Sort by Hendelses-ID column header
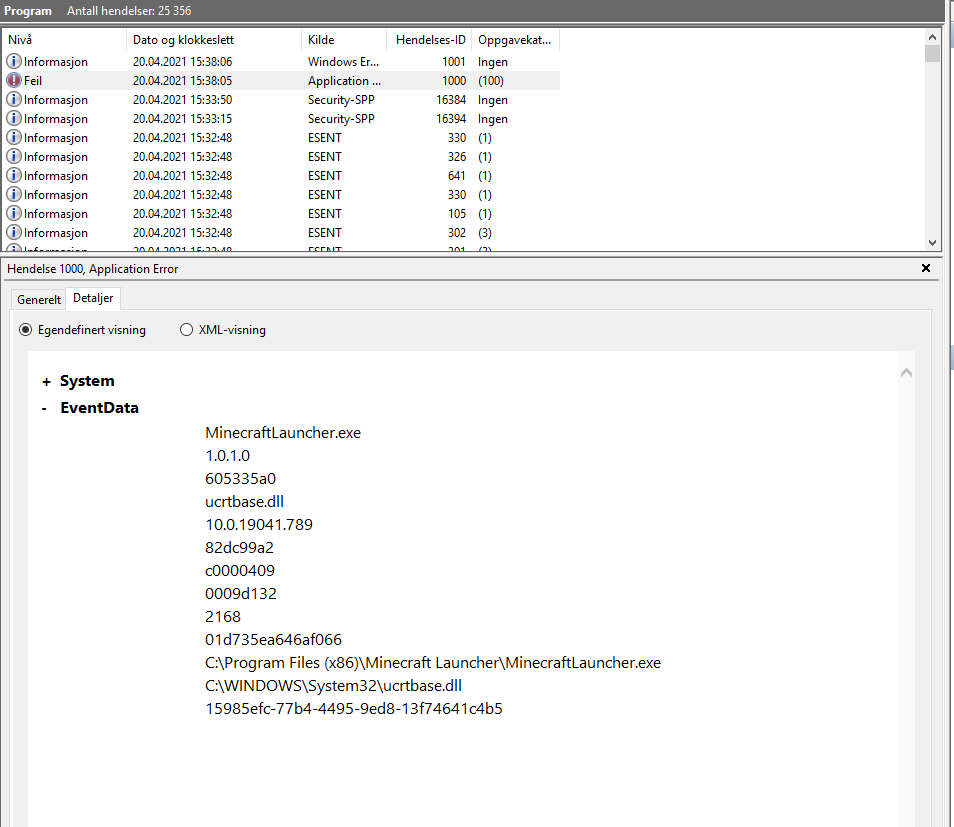This screenshot has height=827, width=954. (430, 40)
